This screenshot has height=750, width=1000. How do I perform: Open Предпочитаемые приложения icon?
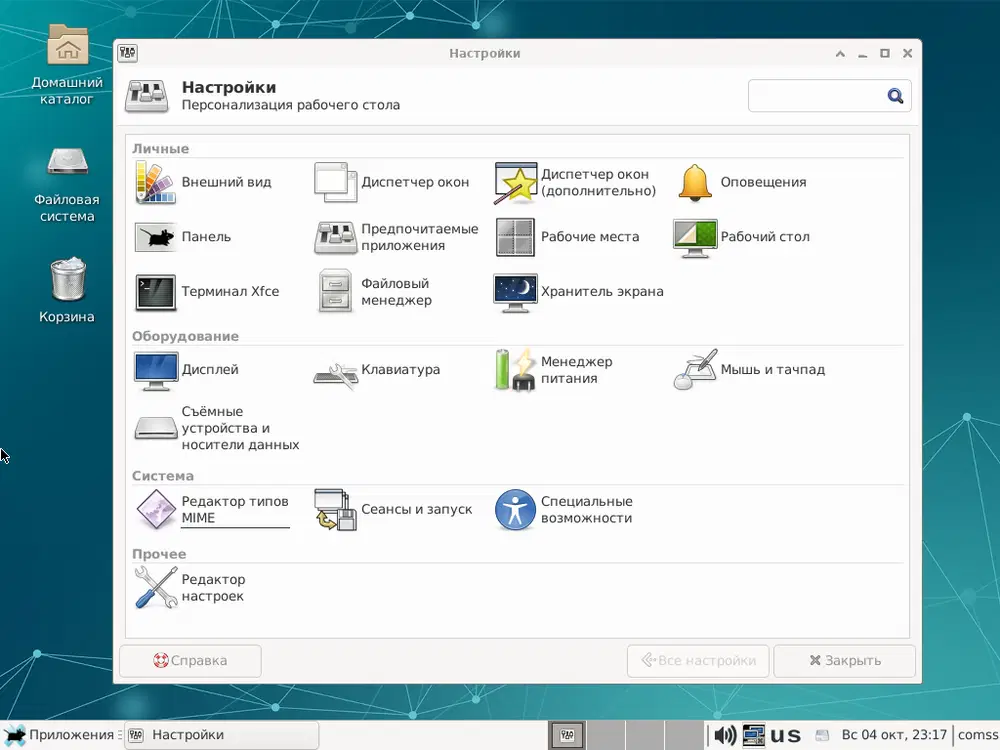[x=335, y=237]
